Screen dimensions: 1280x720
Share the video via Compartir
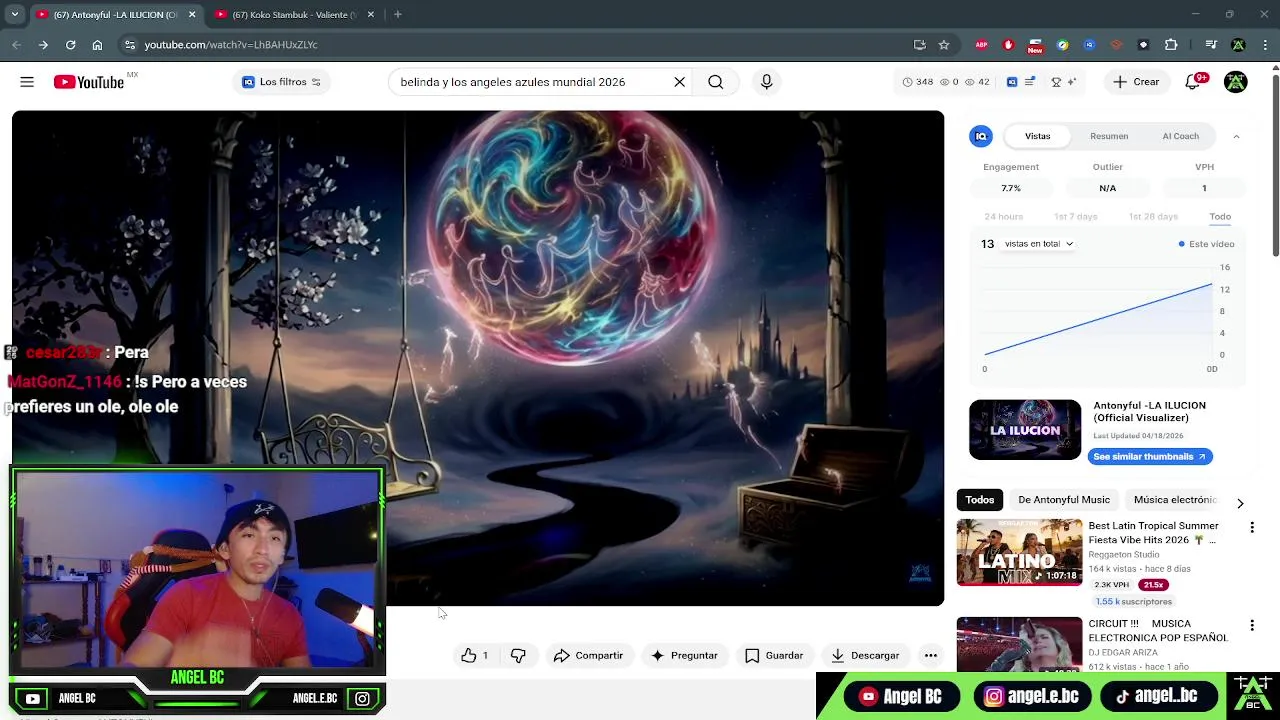point(588,656)
